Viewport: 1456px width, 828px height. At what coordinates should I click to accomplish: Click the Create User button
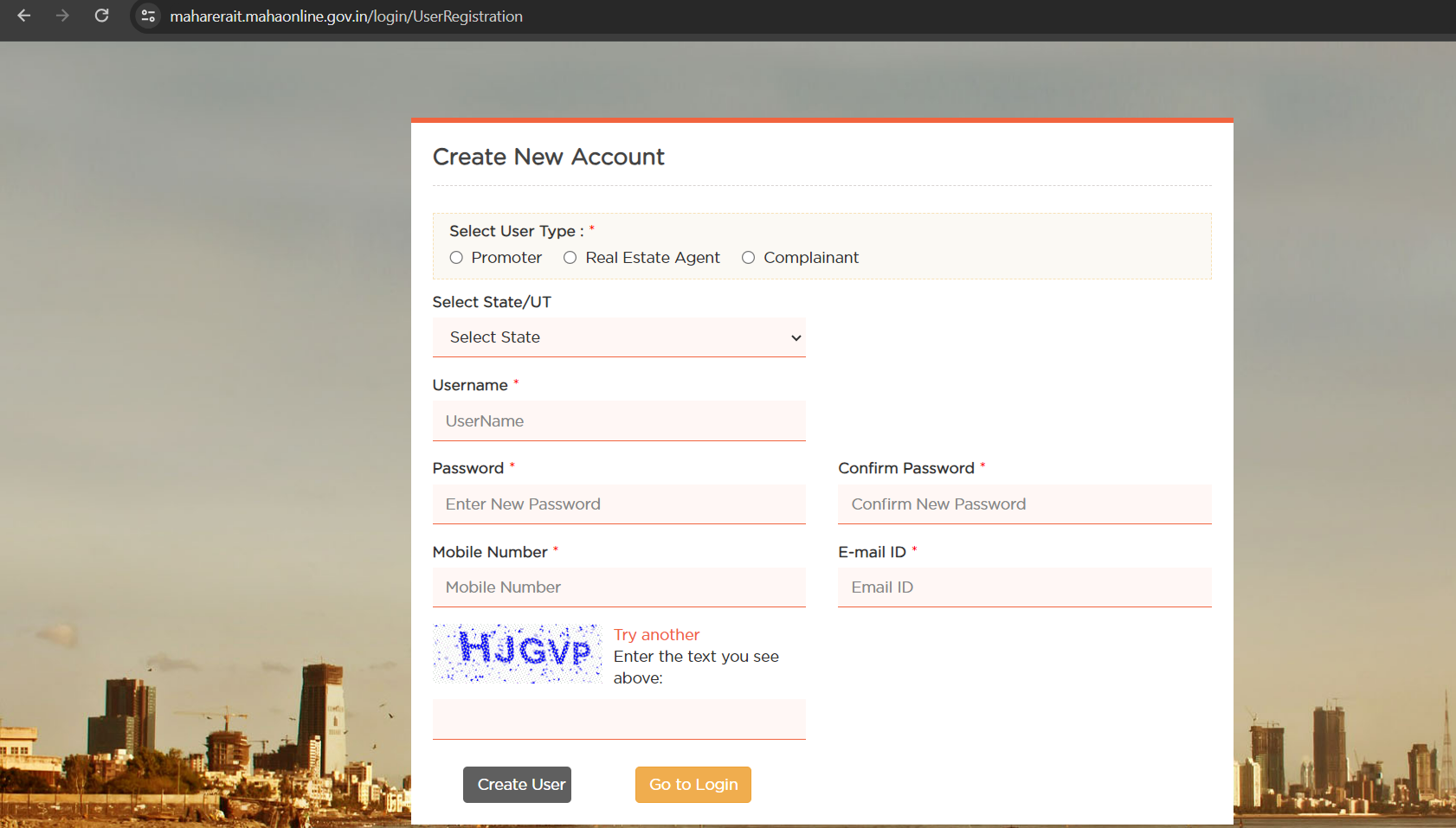coord(517,785)
